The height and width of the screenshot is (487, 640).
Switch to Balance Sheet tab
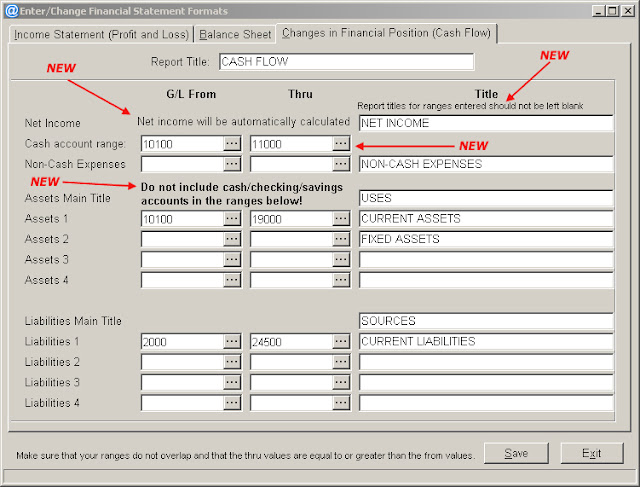coord(235,34)
